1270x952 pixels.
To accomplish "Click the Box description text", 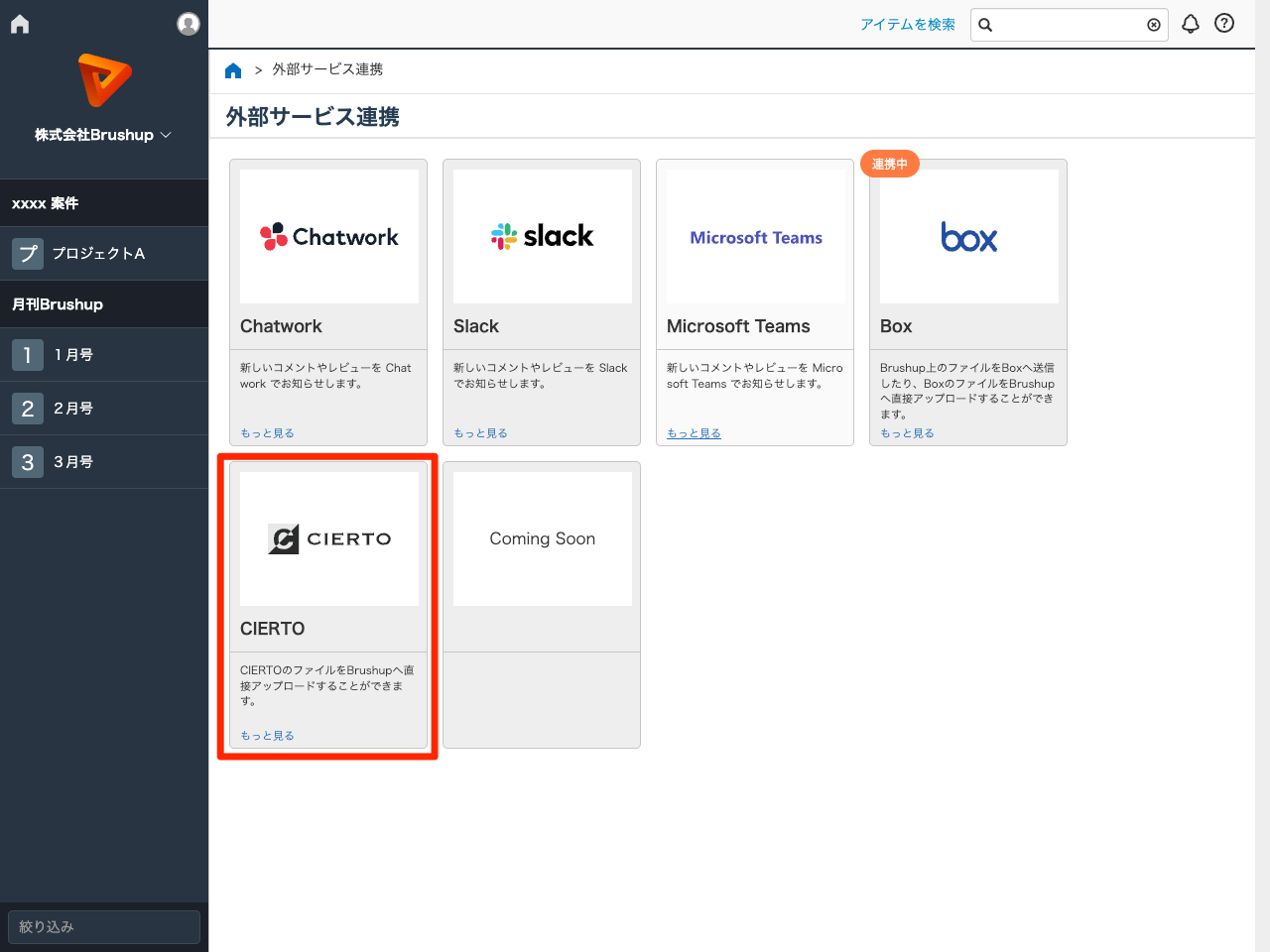I will pyautogui.click(x=967, y=391).
